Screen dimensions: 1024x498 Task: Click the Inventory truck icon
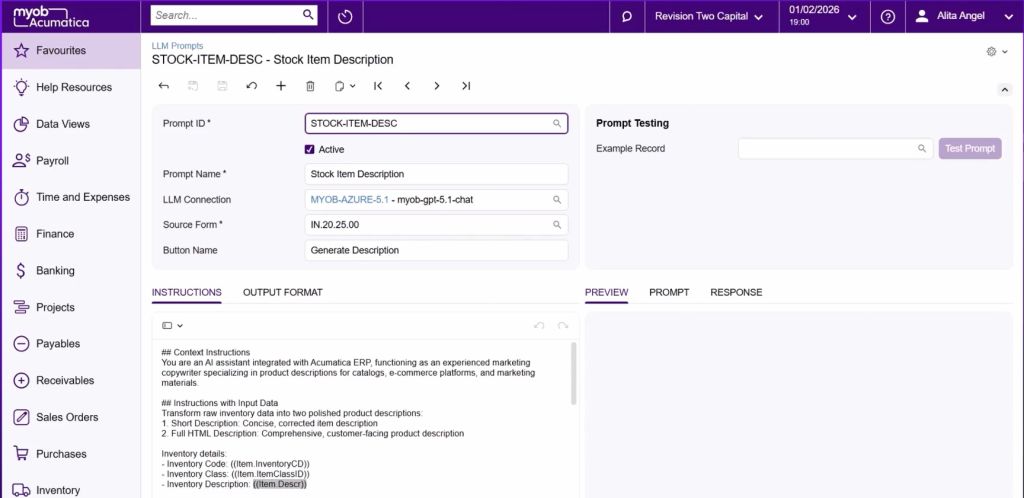[22, 490]
